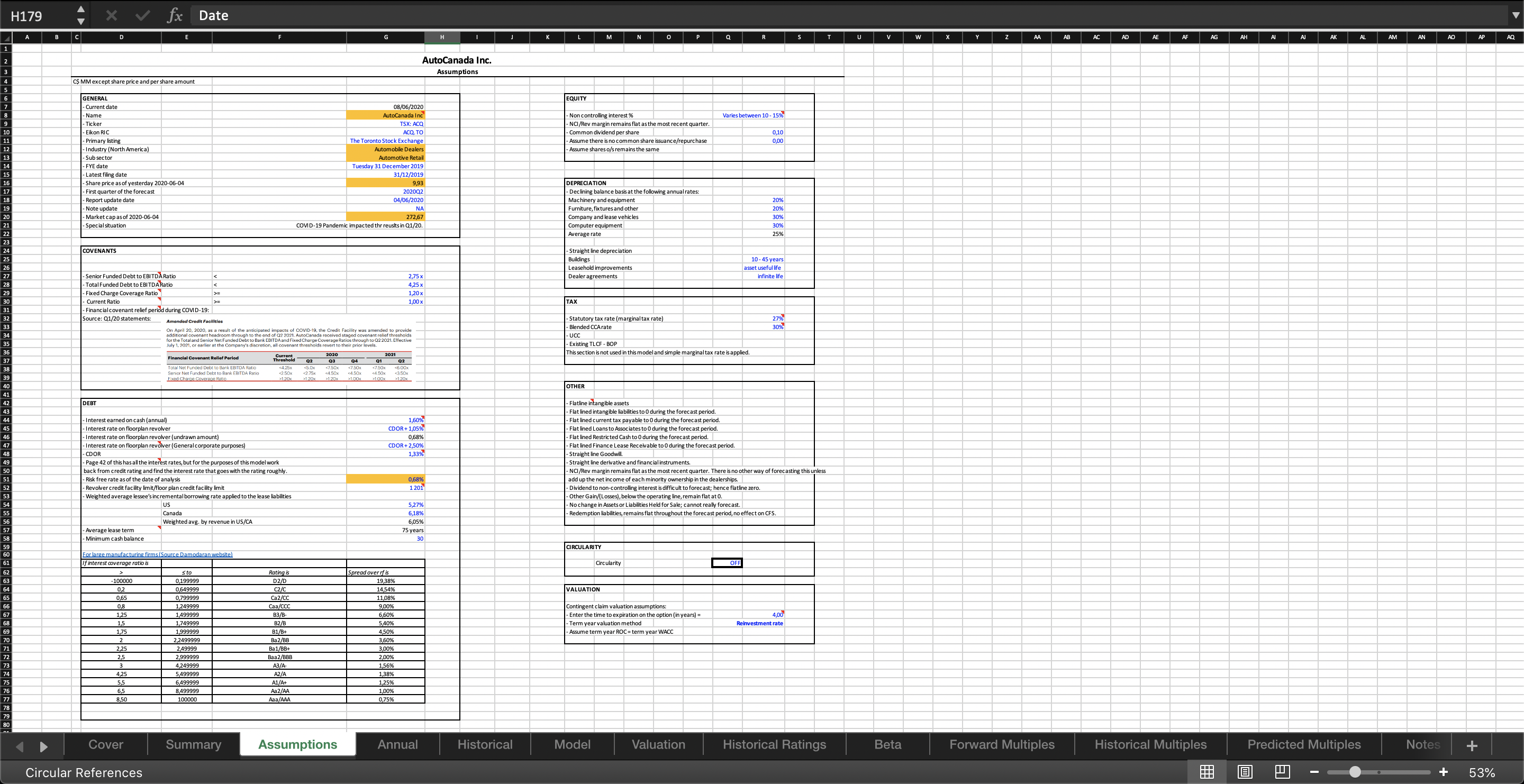Viewport: 1524px width, 784px height.
Task: Click the AutoCanada Inc. title cell
Action: click(x=457, y=60)
